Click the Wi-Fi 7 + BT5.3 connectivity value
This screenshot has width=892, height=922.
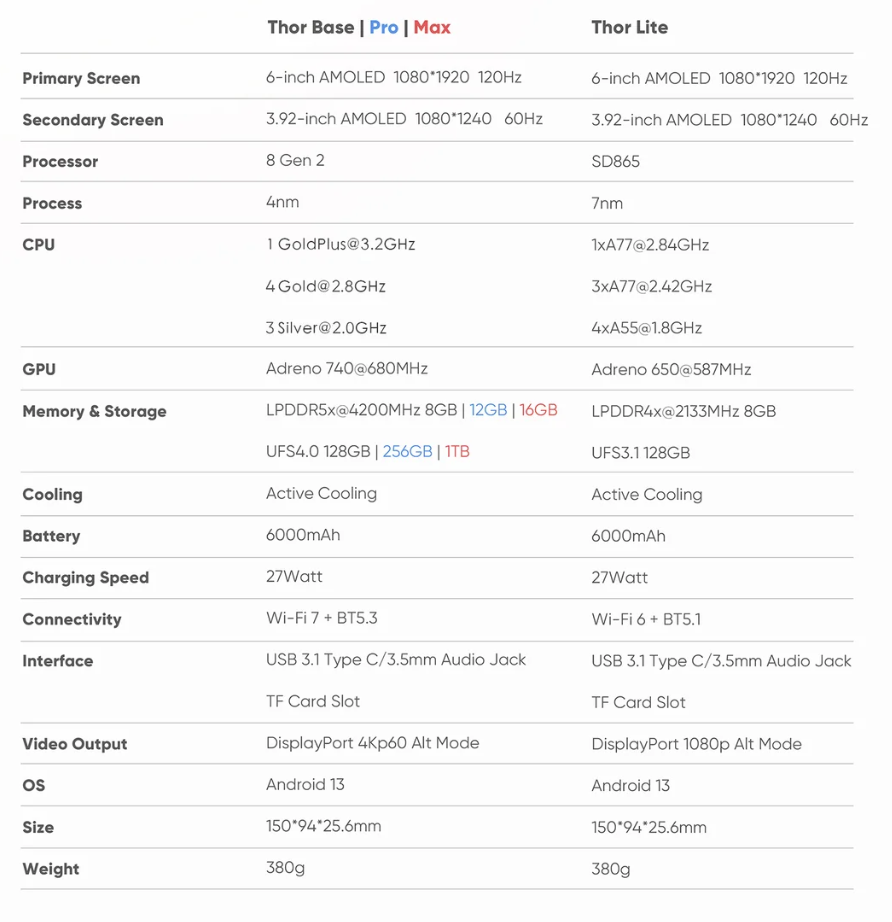322,618
